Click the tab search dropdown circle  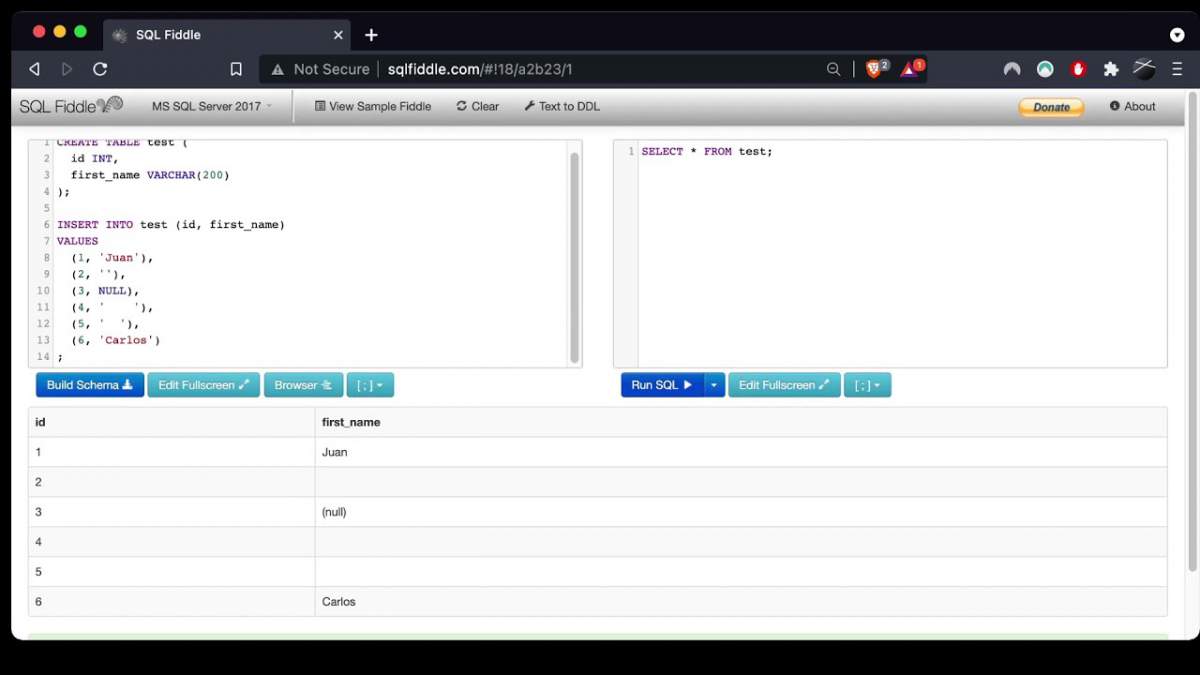click(x=1177, y=35)
